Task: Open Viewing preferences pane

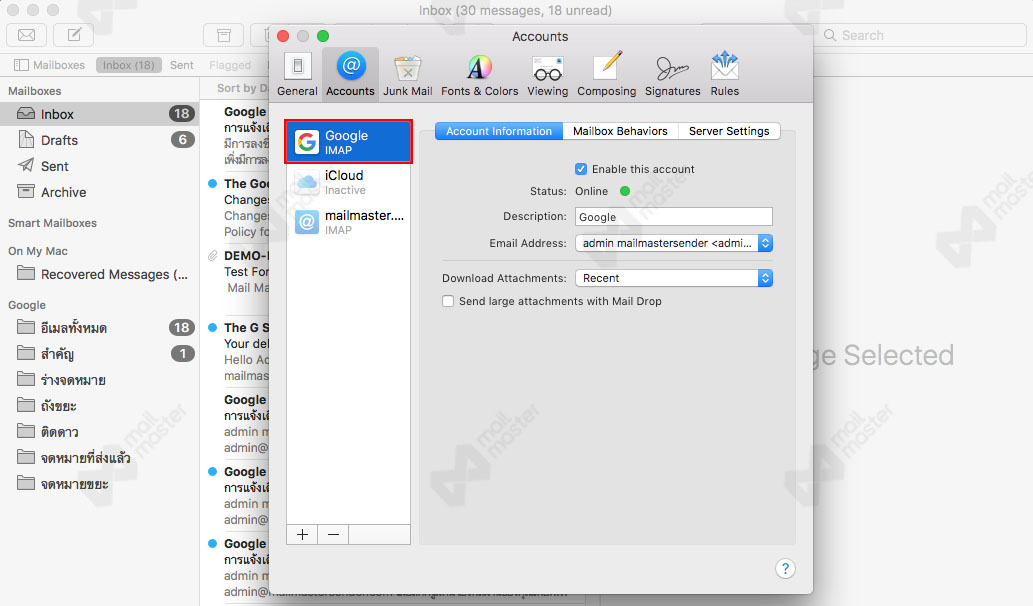Action: click(547, 74)
